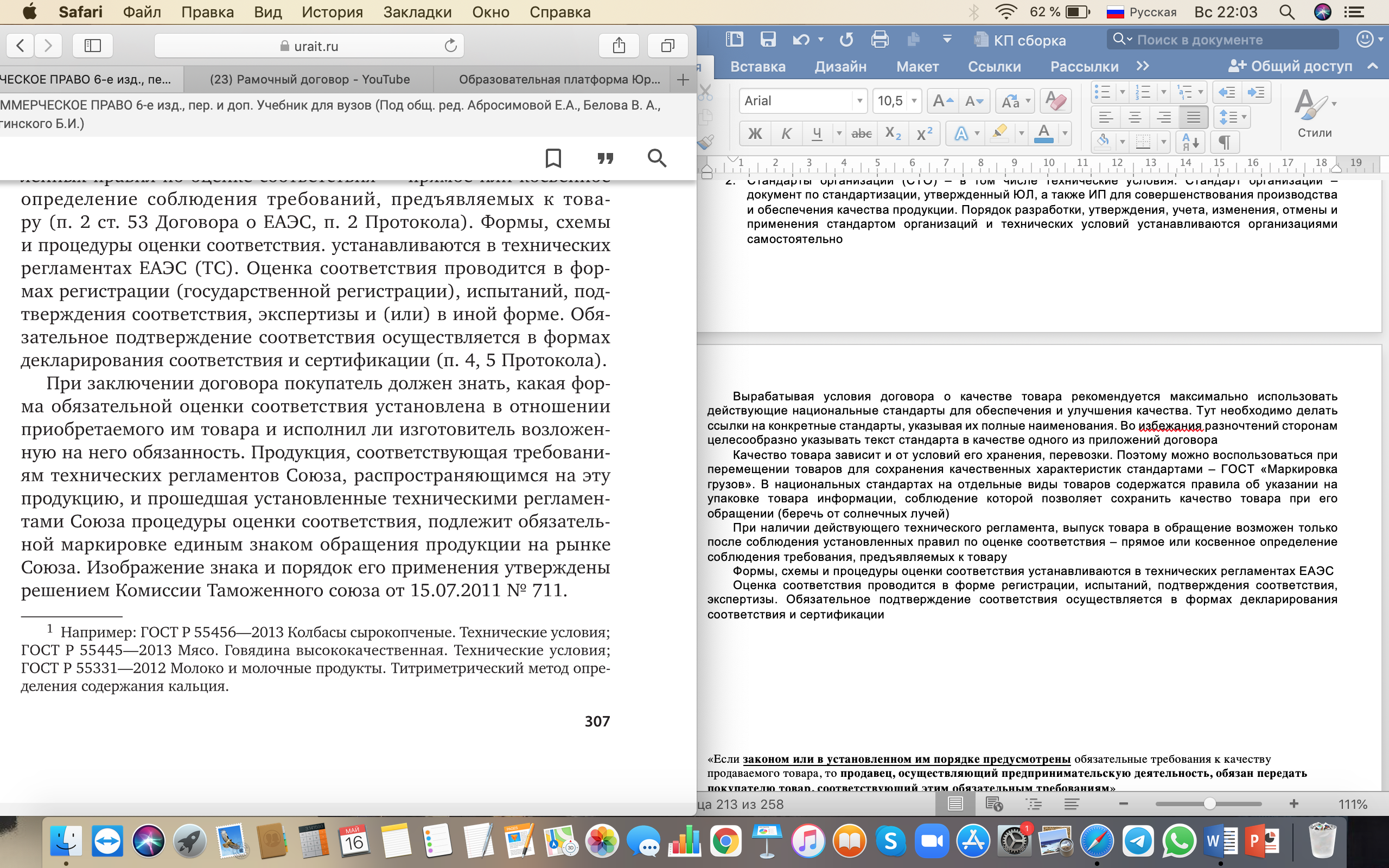Apply subscript formatting

pyautogui.click(x=893, y=134)
